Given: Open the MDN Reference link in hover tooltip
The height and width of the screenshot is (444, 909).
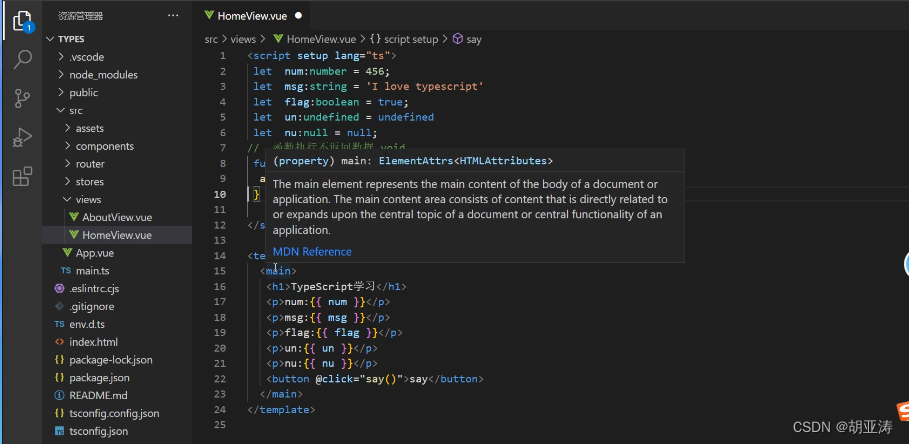Looking at the screenshot, I should (x=312, y=252).
